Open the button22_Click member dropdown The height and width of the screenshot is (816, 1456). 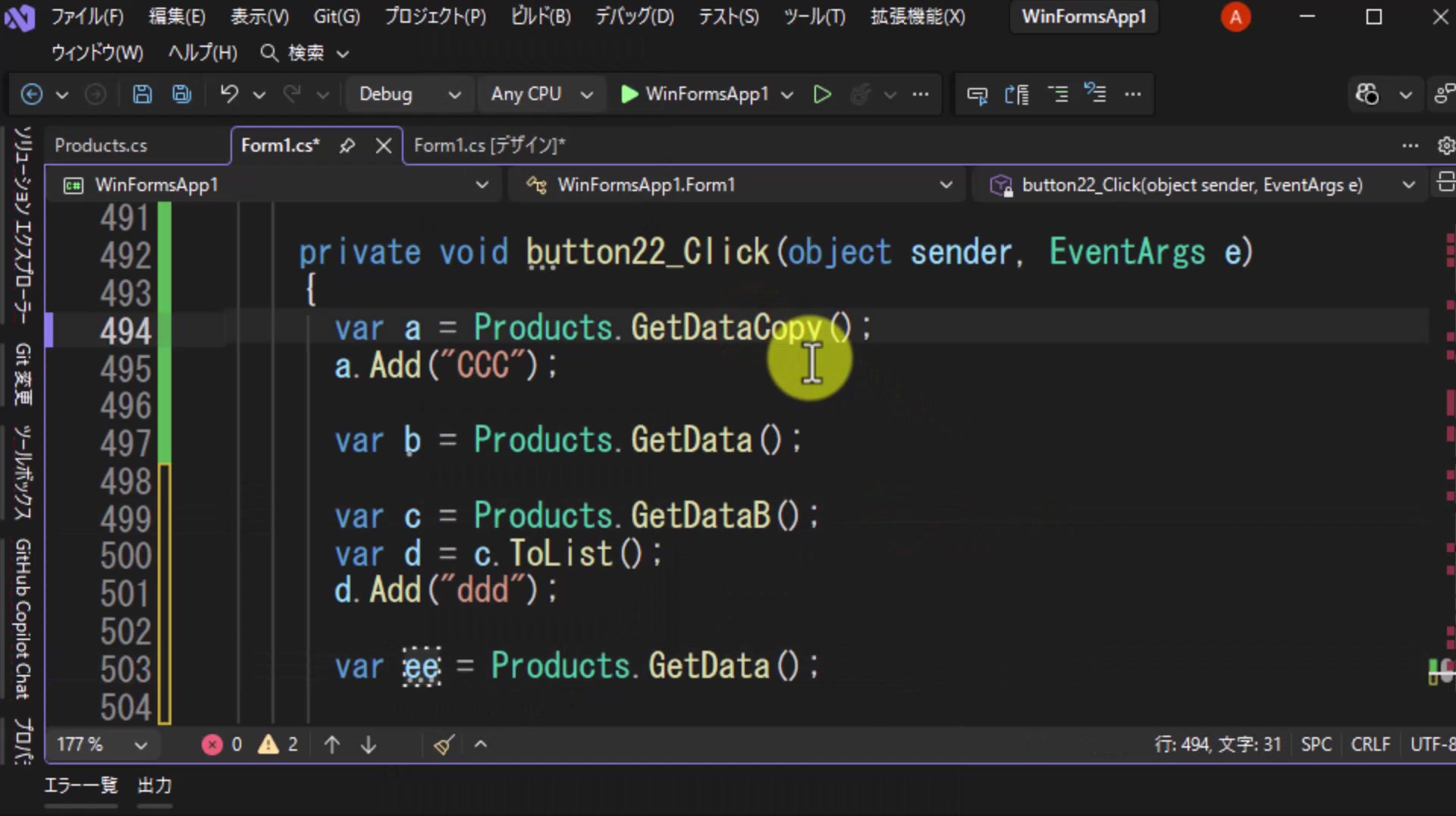pos(1202,185)
